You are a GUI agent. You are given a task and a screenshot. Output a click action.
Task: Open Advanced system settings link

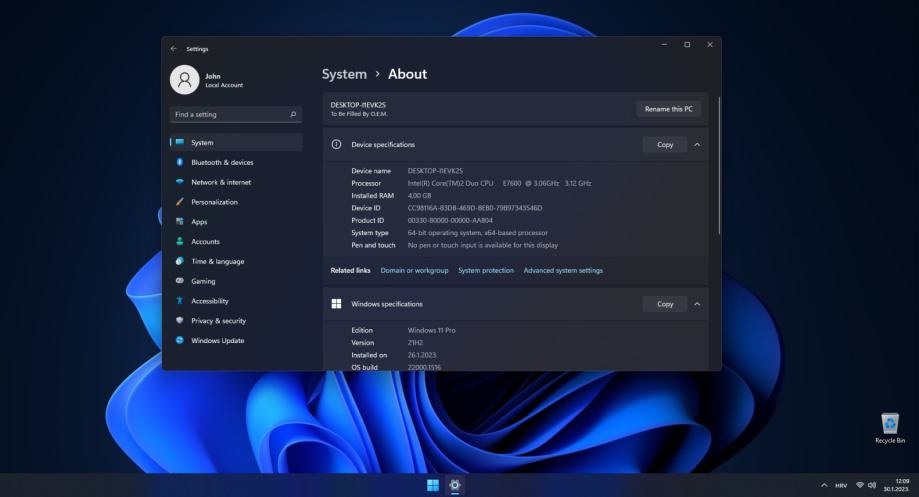point(563,270)
